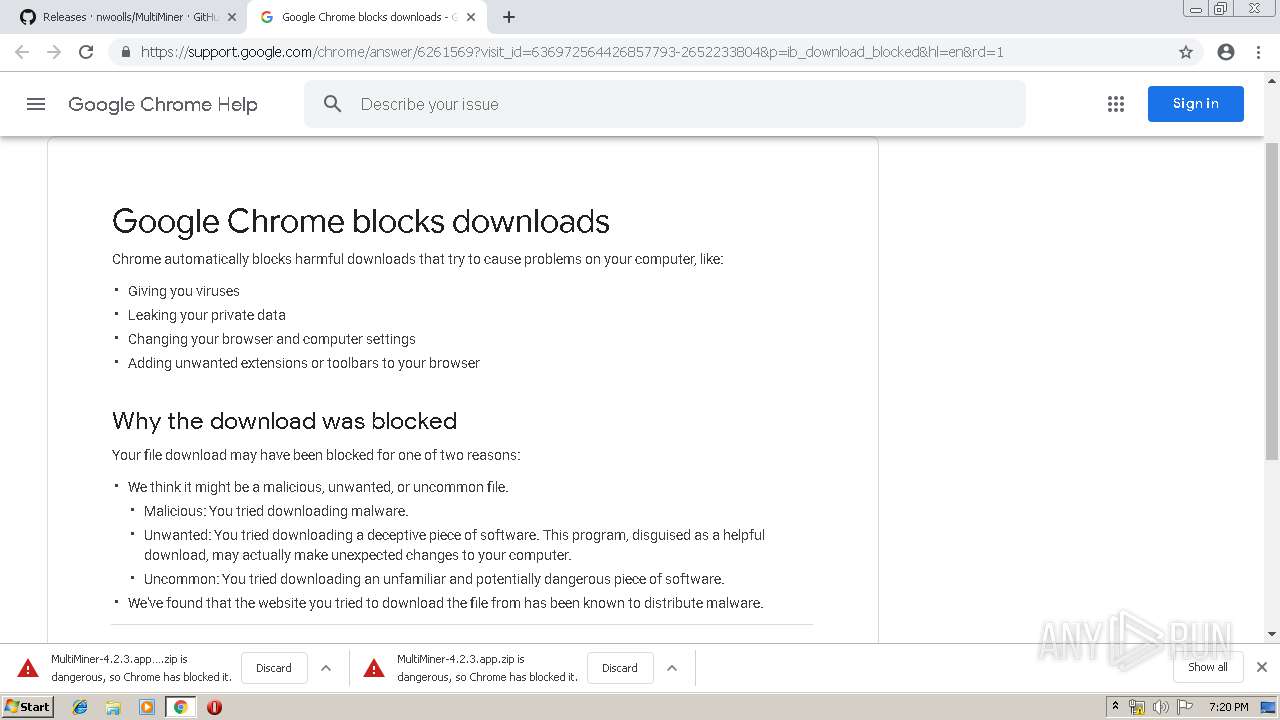Click the Action Center flag icon
This screenshot has width=1280, height=720.
(x=1186, y=707)
